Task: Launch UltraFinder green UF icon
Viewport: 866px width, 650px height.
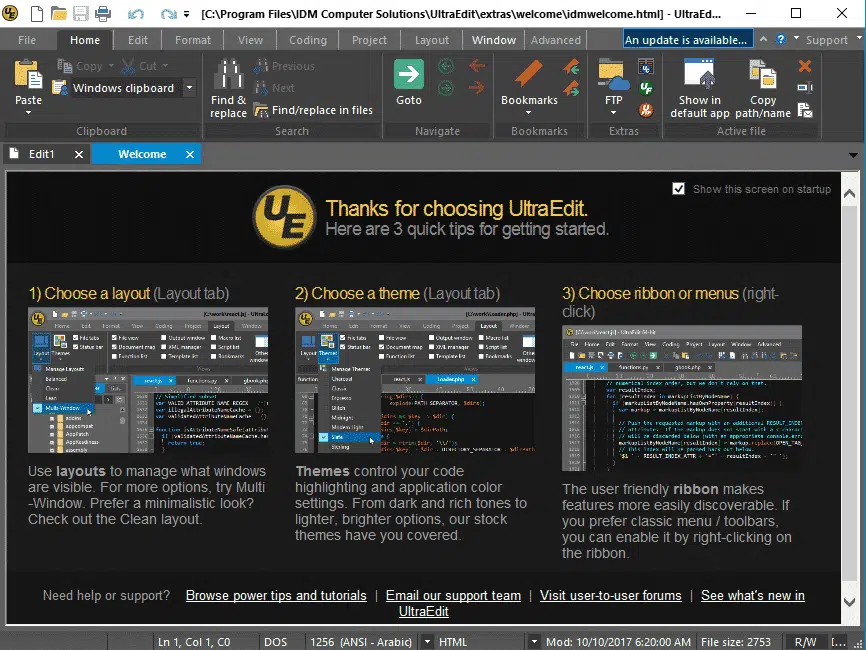Action: pyautogui.click(x=646, y=88)
